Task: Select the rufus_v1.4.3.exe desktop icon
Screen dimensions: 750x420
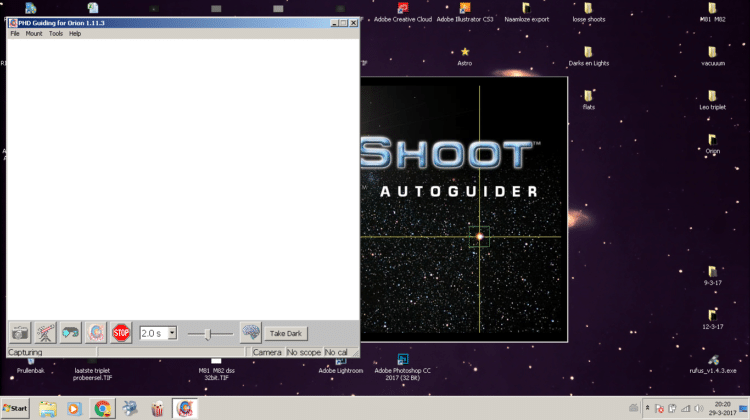Action: tap(713, 364)
